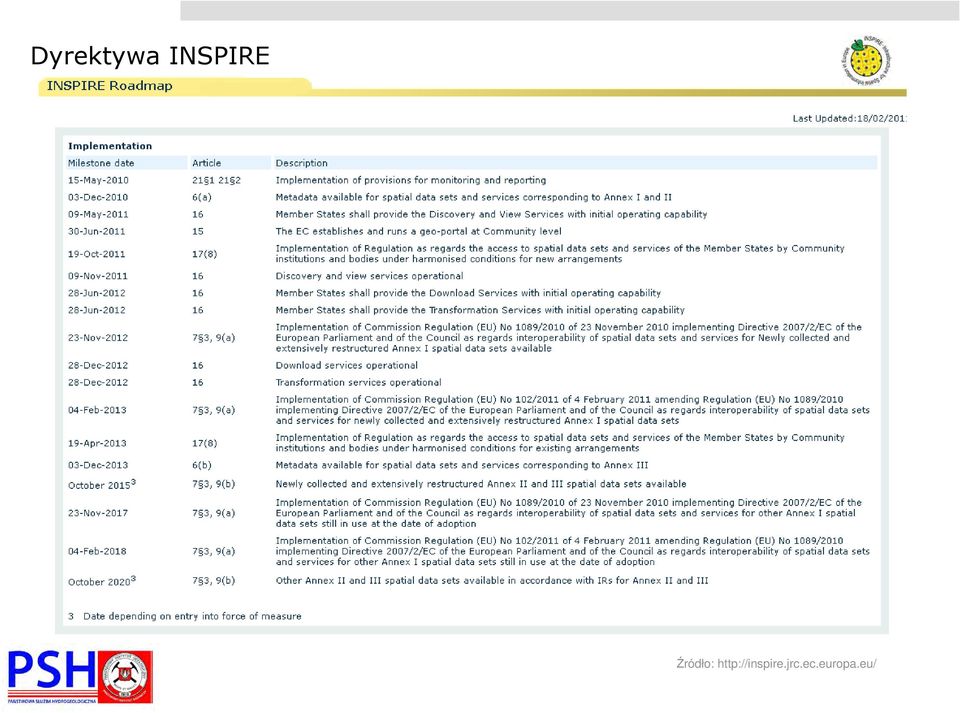960x713 pixels.
Task: Select the '19-Apr-2013' milestone date
Action: [97, 443]
